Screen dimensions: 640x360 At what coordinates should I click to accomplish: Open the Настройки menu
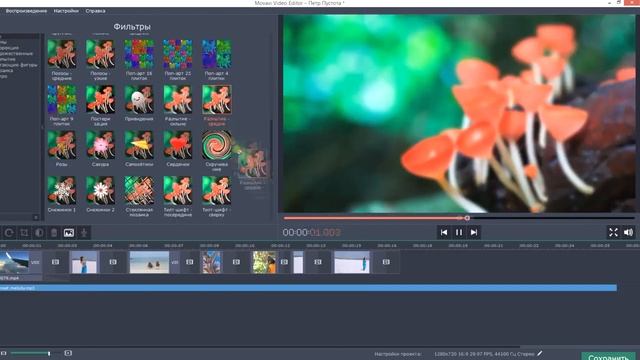coord(66,11)
